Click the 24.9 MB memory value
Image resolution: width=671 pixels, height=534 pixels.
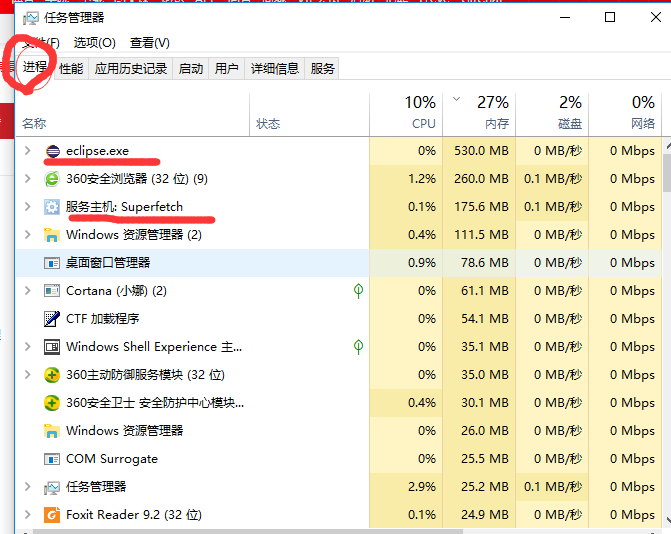[485, 514]
